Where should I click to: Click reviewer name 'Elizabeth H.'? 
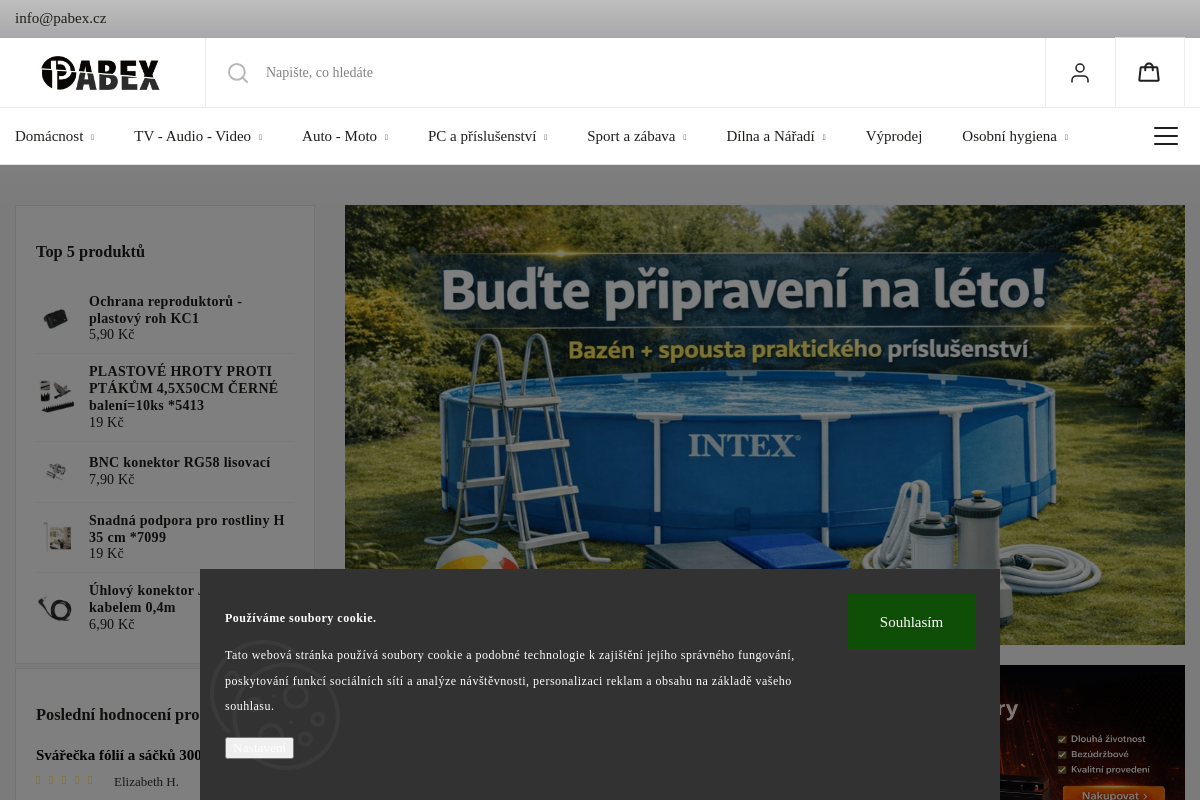tap(146, 782)
